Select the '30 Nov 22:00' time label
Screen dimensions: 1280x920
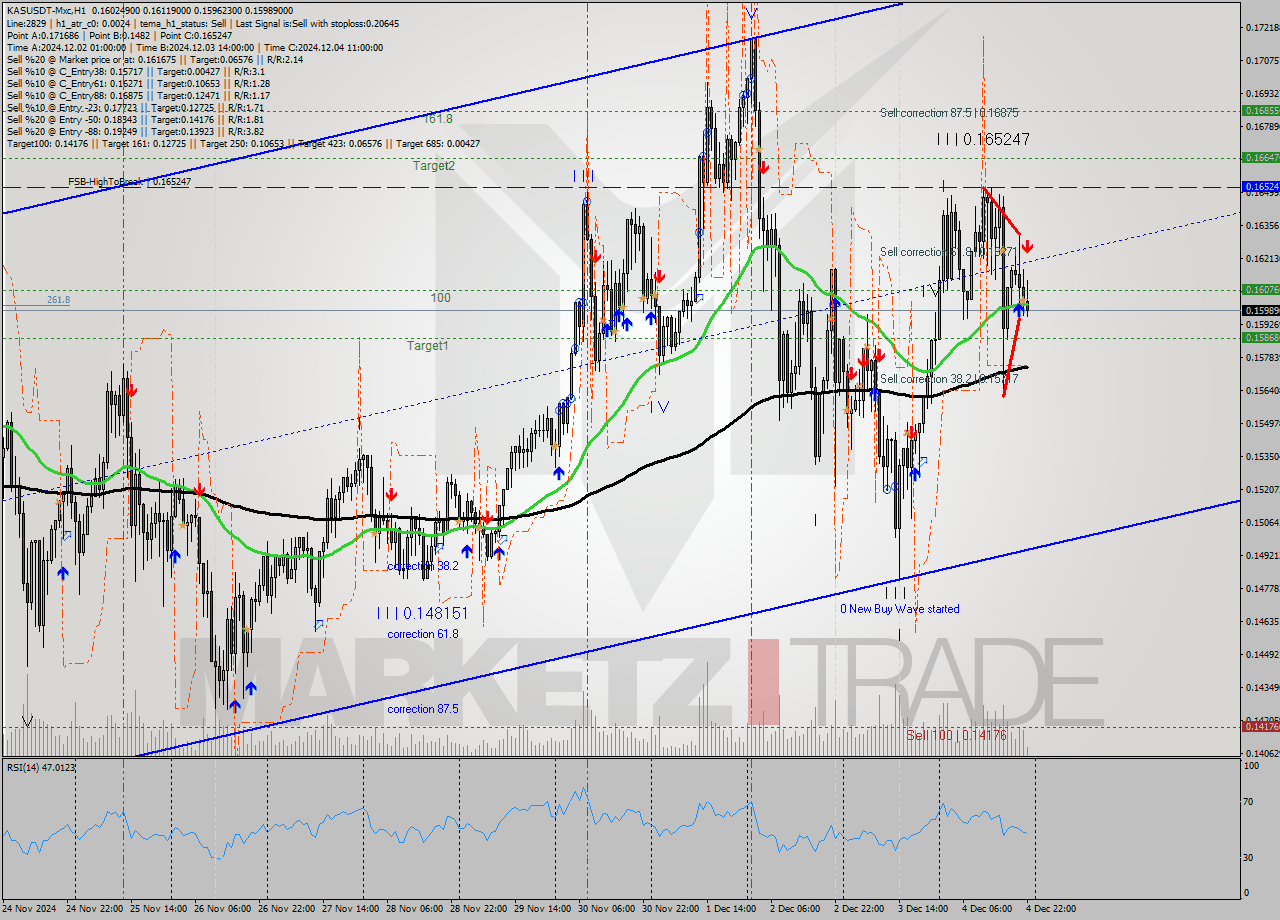673,909
